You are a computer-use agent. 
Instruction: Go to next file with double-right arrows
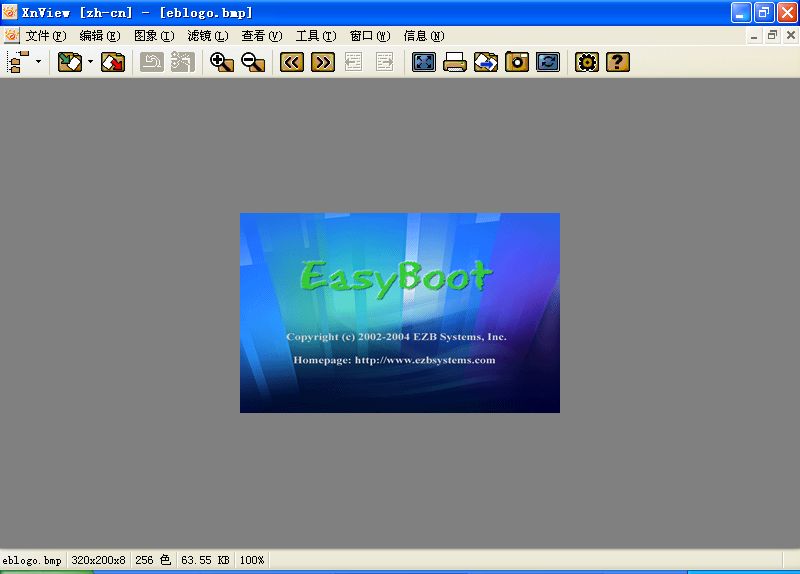(x=323, y=62)
